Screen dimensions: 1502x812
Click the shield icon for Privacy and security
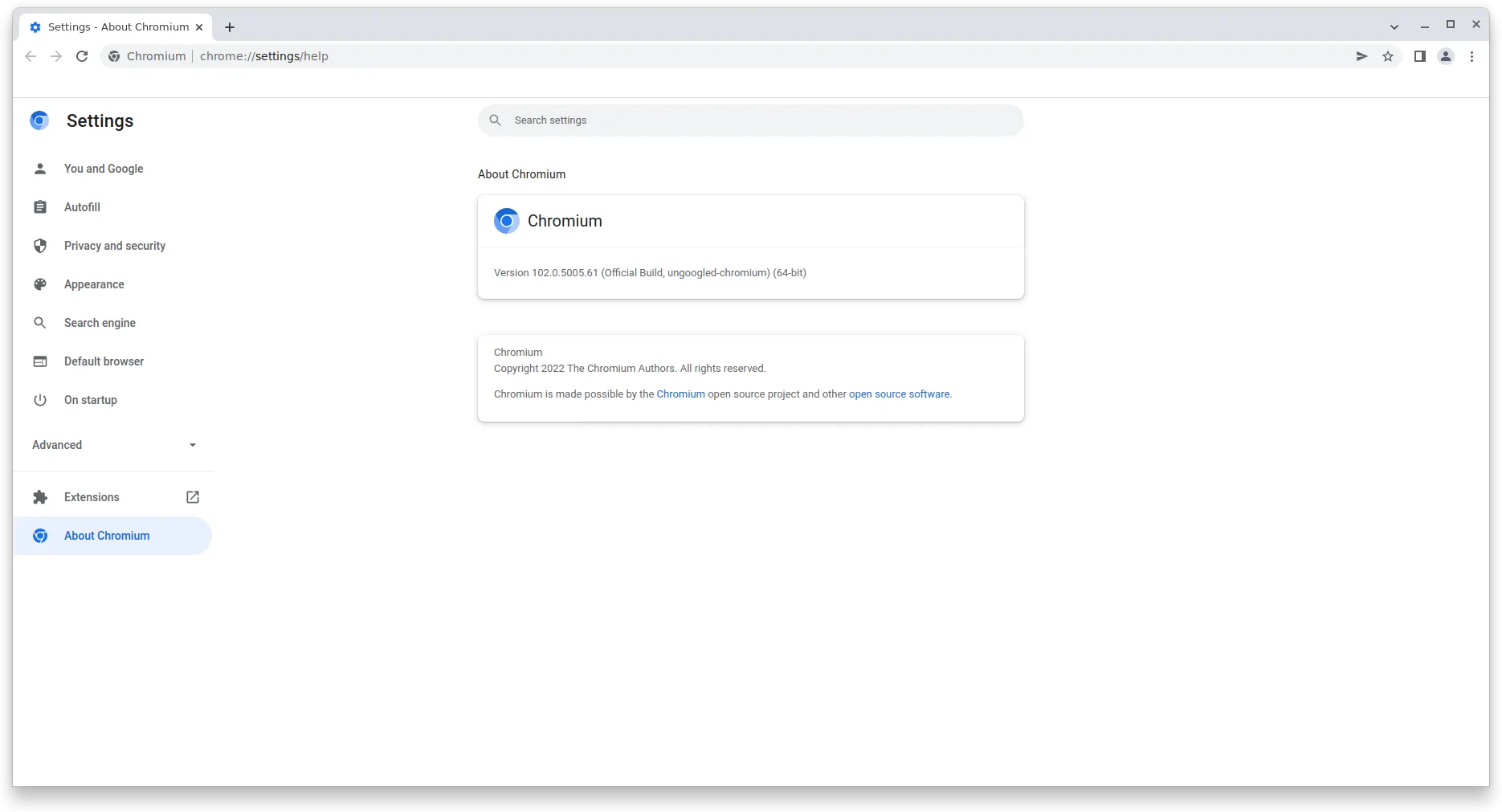point(40,246)
